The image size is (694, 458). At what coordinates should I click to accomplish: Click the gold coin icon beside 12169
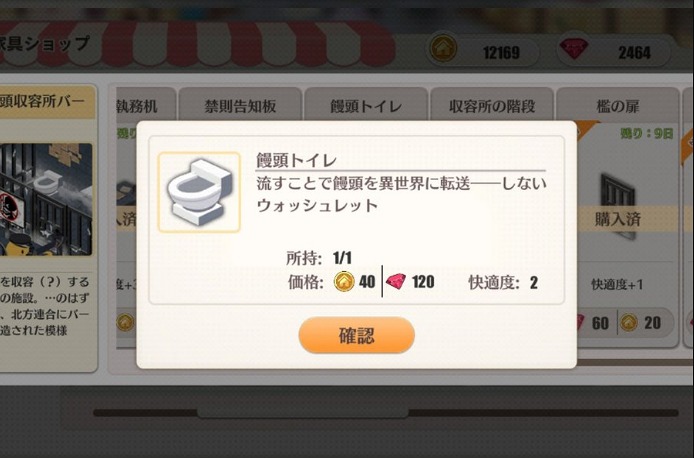tap(443, 48)
